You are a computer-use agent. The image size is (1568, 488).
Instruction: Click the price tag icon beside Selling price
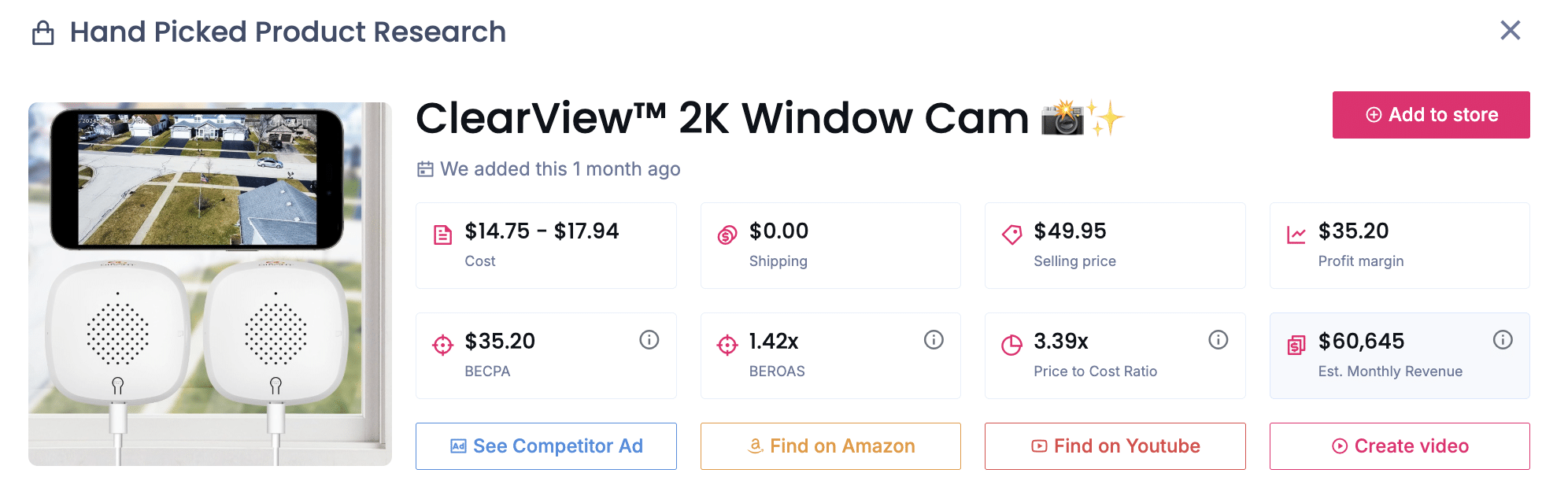coord(1011,231)
